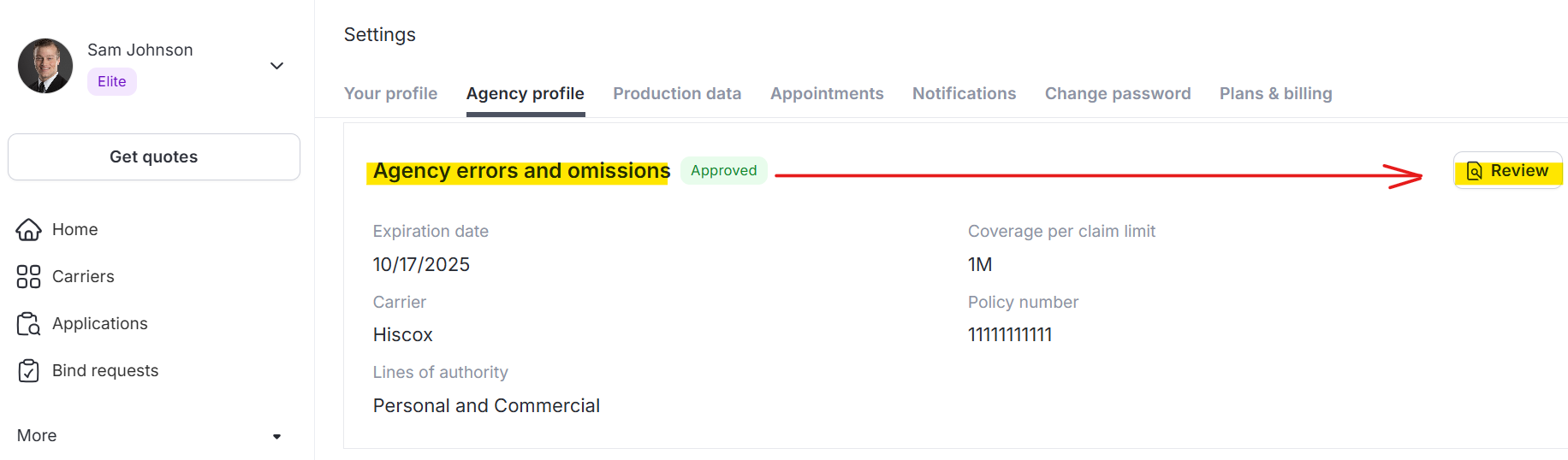Click the Bind requests clipboard-check icon
Screen dimensions: 1568x460
(x=28, y=371)
